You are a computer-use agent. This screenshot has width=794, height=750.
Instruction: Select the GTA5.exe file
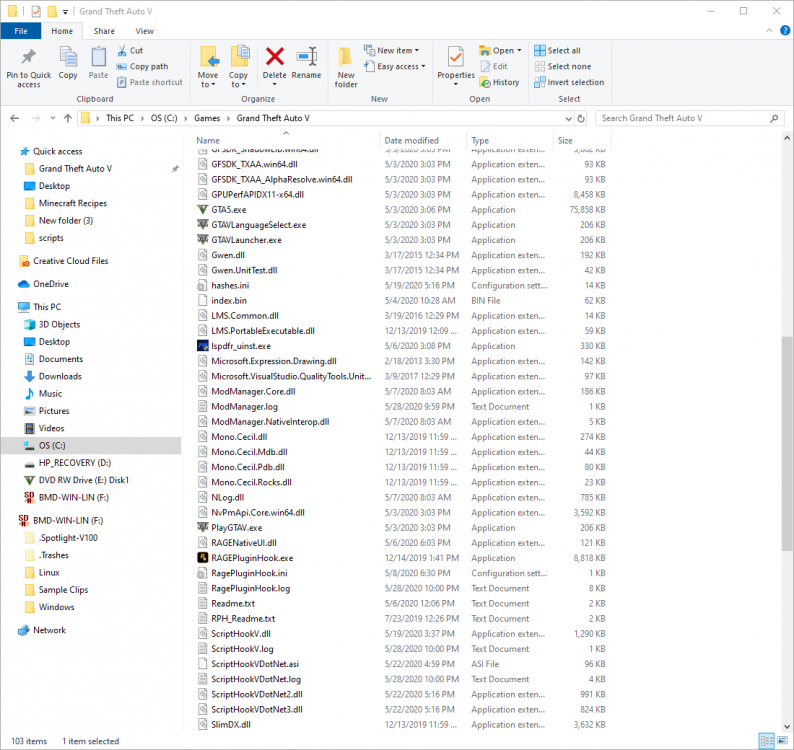(229, 210)
